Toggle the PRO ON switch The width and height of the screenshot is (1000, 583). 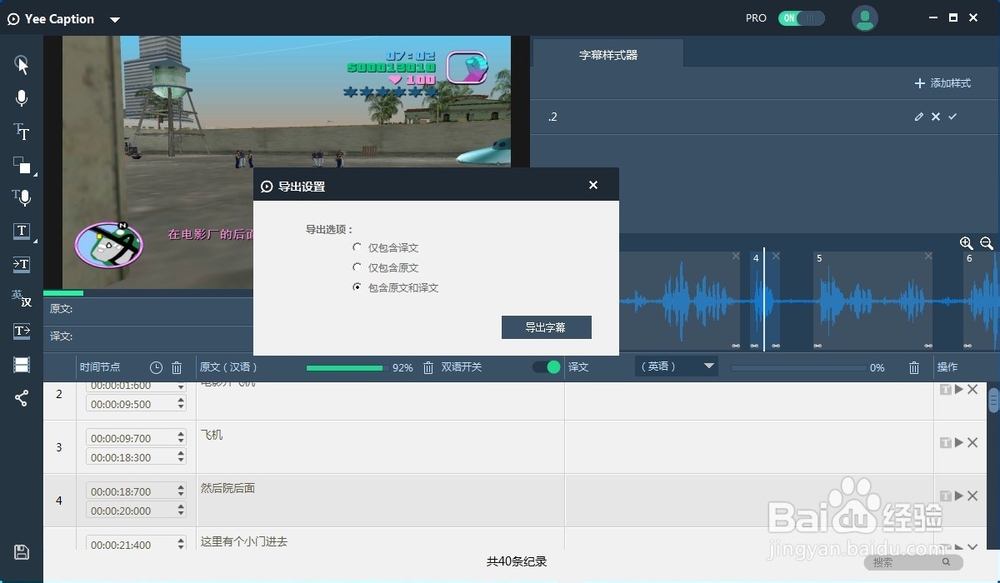click(801, 18)
